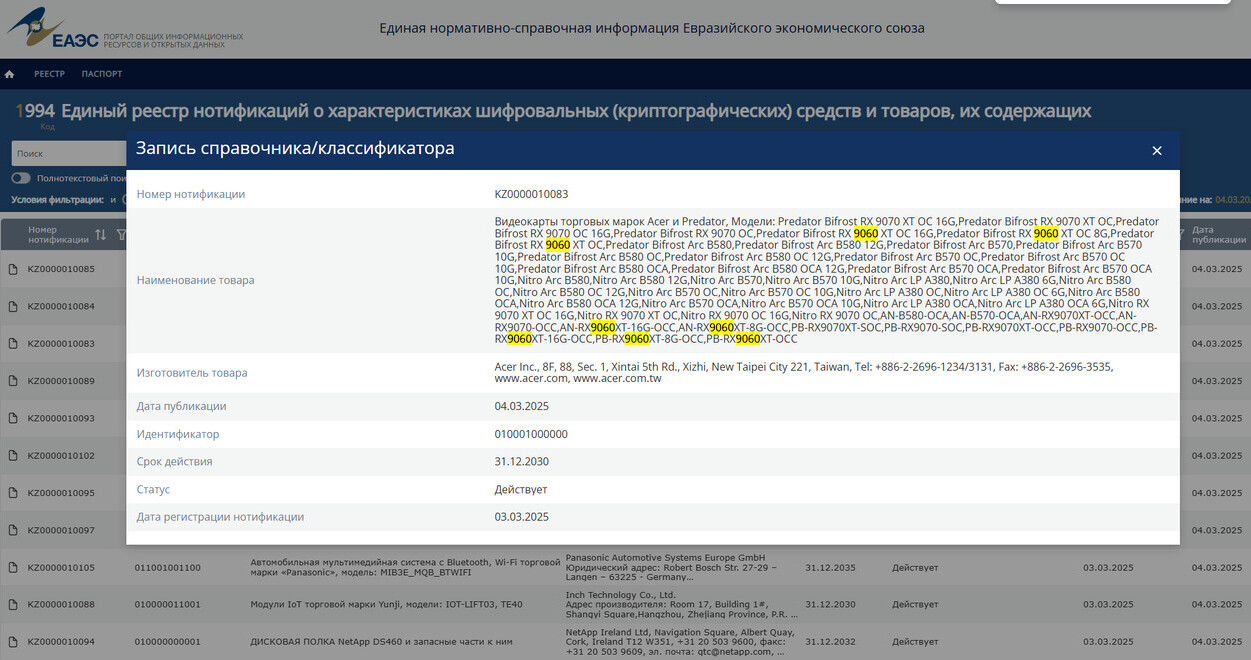Image resolution: width=1251 pixels, height=660 pixels.
Task: Select notification number KZ0000010084 in table
Action: click(61, 306)
